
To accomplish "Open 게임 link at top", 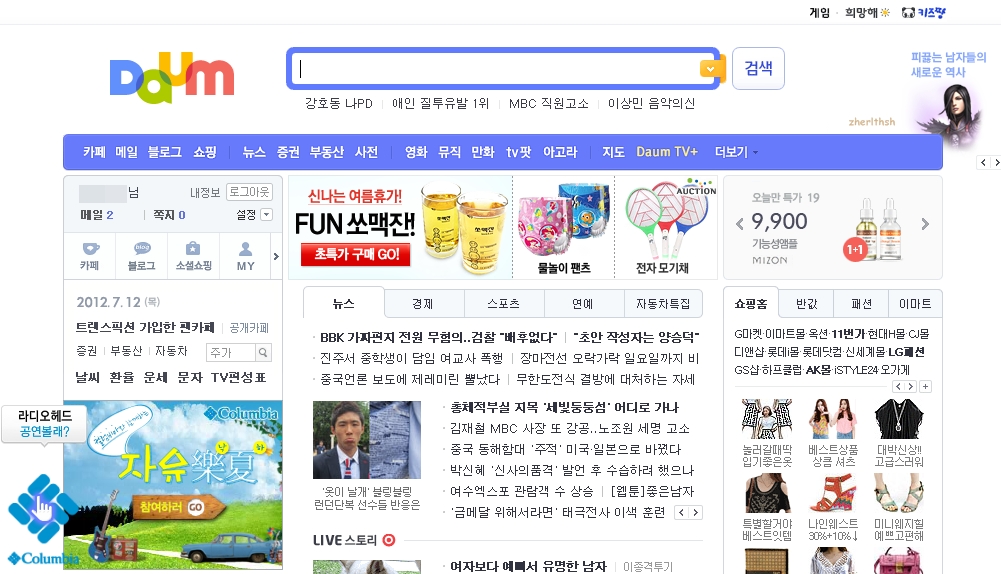I will 819,12.
